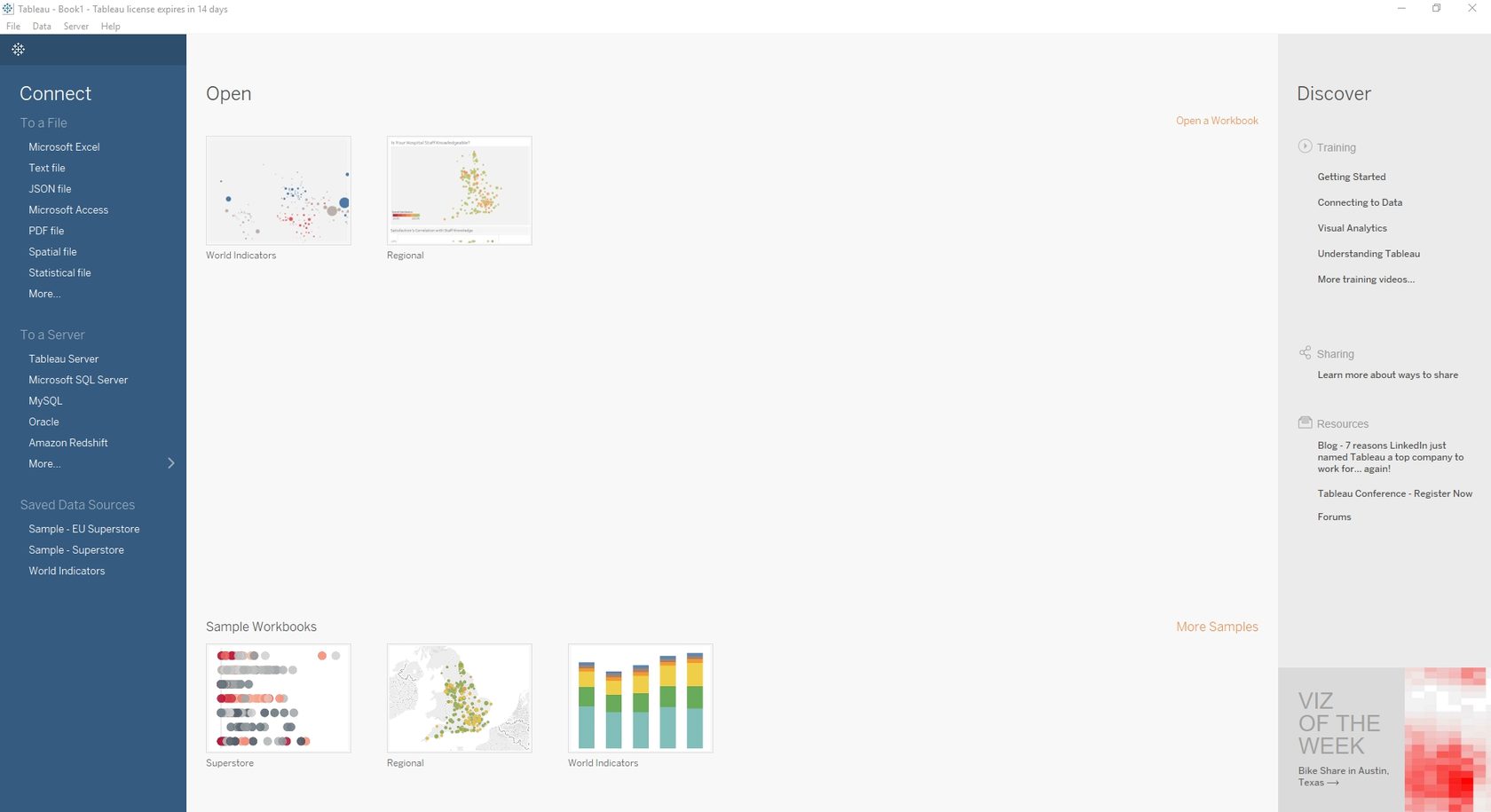Open recent Regional workbook thumbnail

[x=460, y=190]
